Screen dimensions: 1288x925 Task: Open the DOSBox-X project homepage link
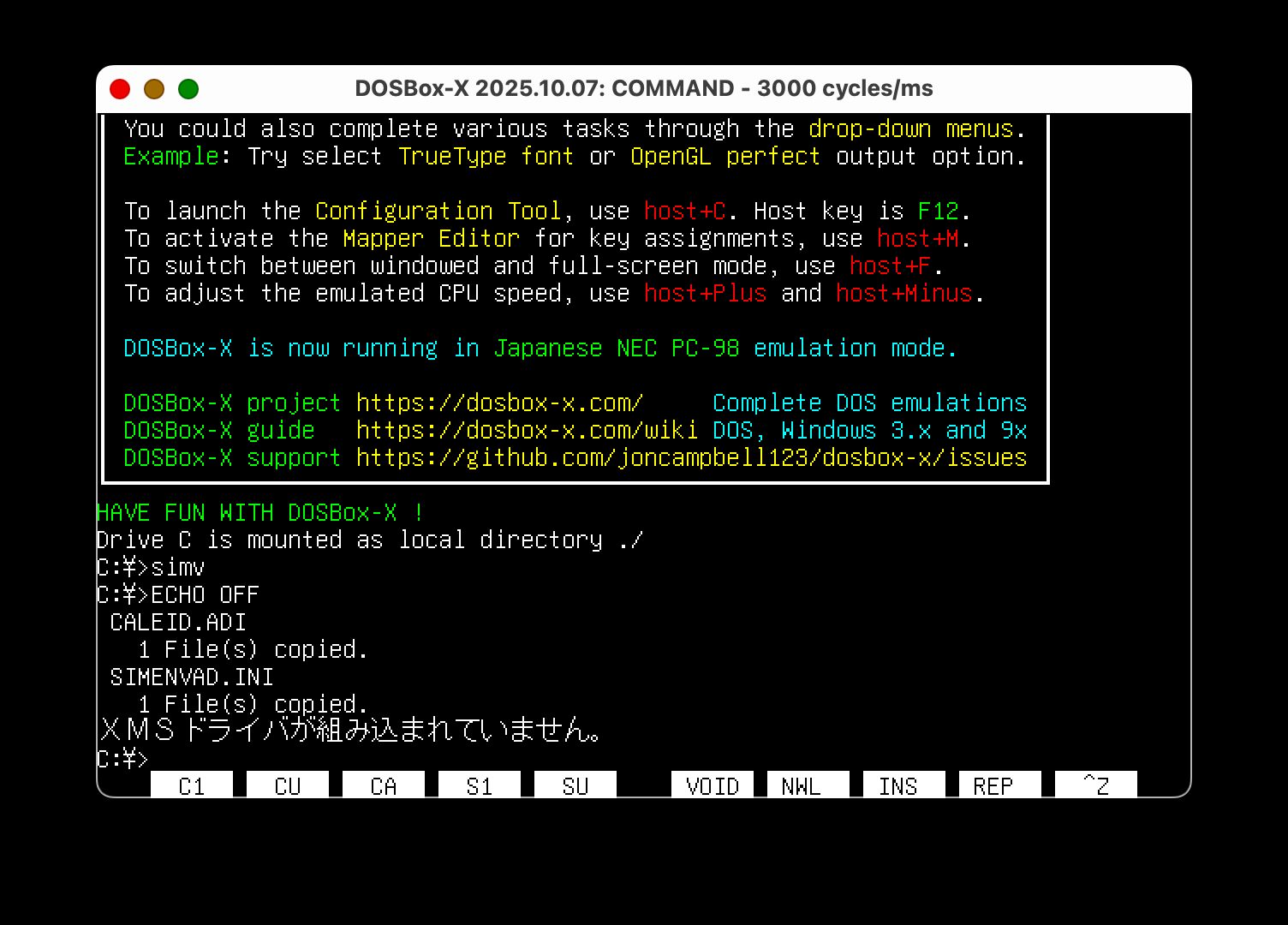click(x=499, y=403)
